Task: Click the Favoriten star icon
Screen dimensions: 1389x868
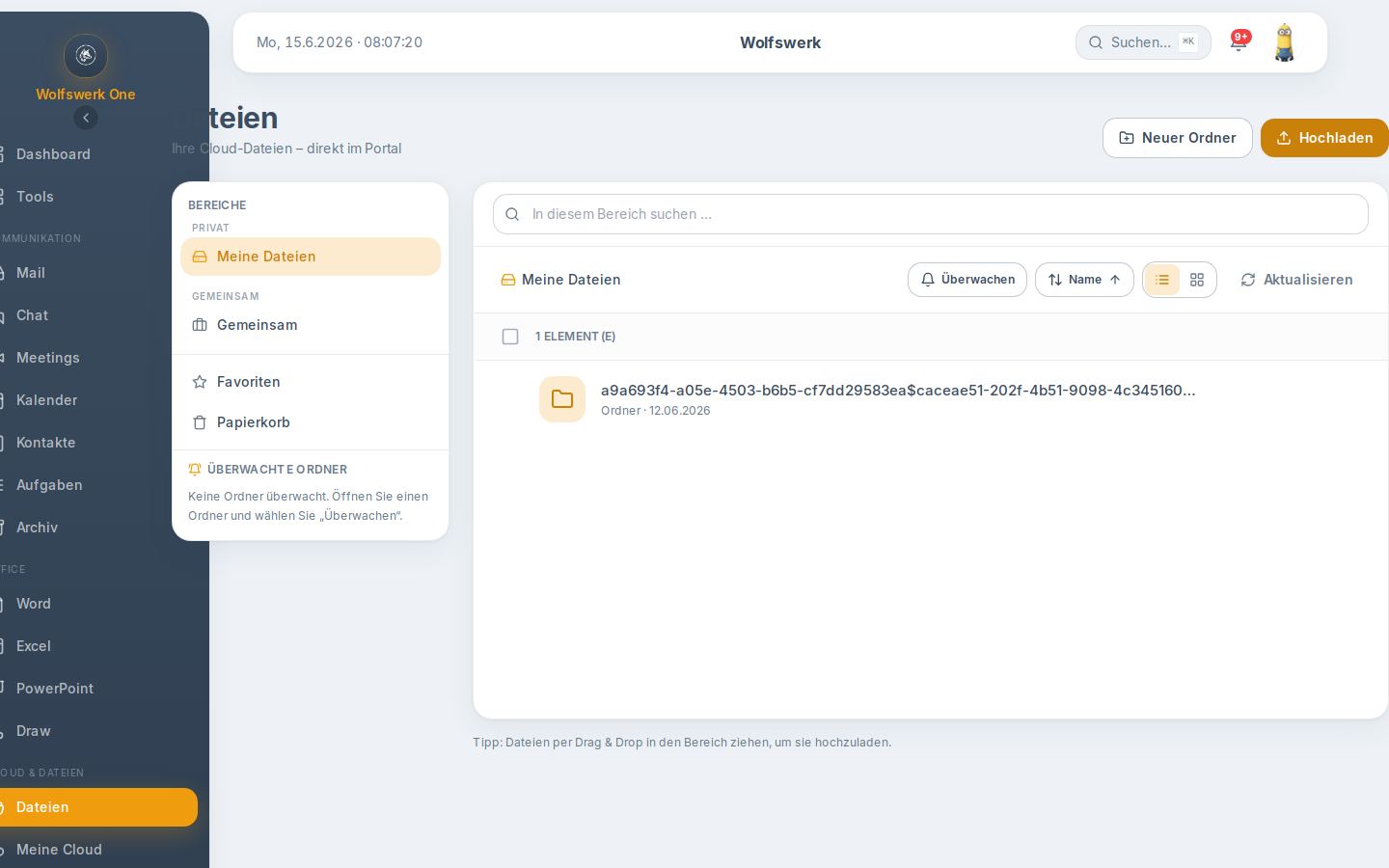Action: (x=200, y=382)
